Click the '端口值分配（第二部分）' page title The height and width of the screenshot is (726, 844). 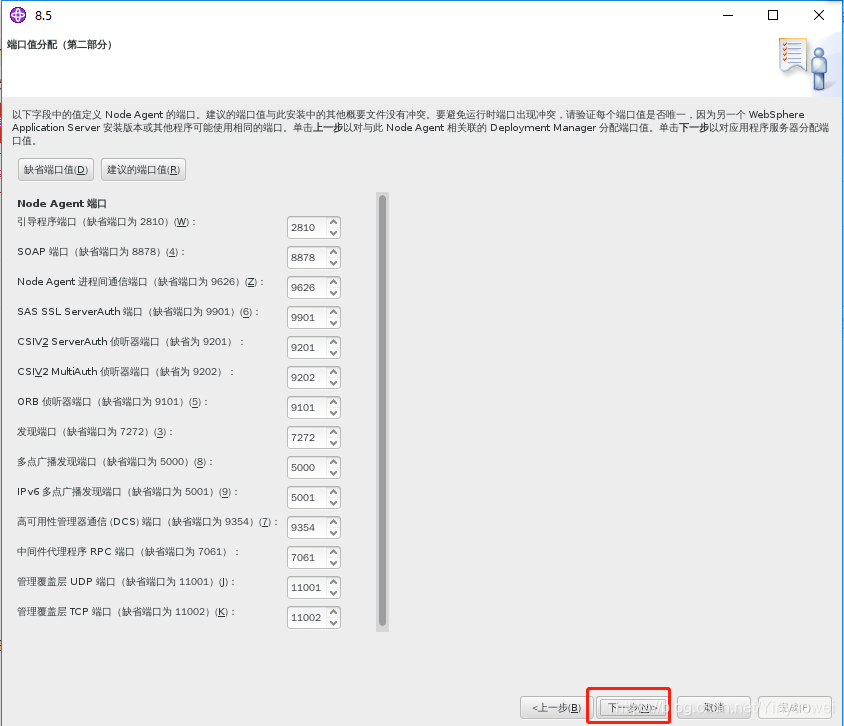click(60, 45)
